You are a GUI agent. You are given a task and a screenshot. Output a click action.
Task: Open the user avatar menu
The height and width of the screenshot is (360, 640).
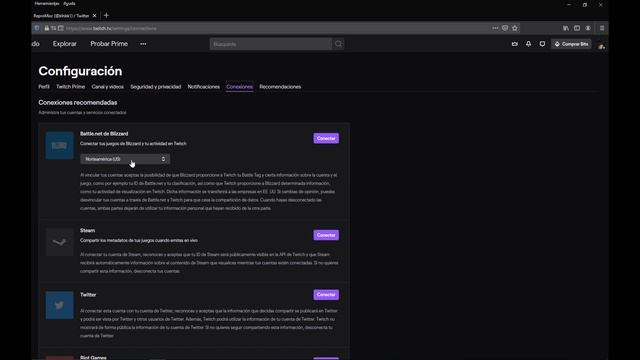pyautogui.click(x=601, y=45)
